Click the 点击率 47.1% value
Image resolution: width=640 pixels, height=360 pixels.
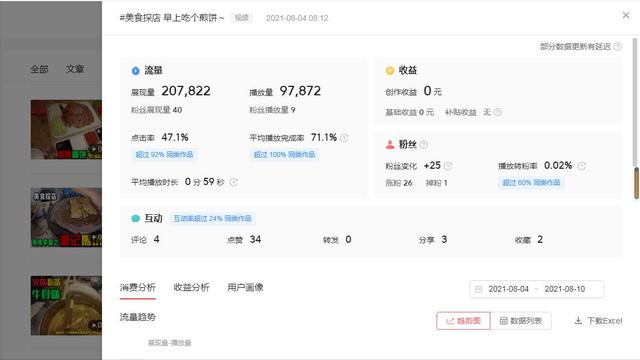click(x=175, y=138)
